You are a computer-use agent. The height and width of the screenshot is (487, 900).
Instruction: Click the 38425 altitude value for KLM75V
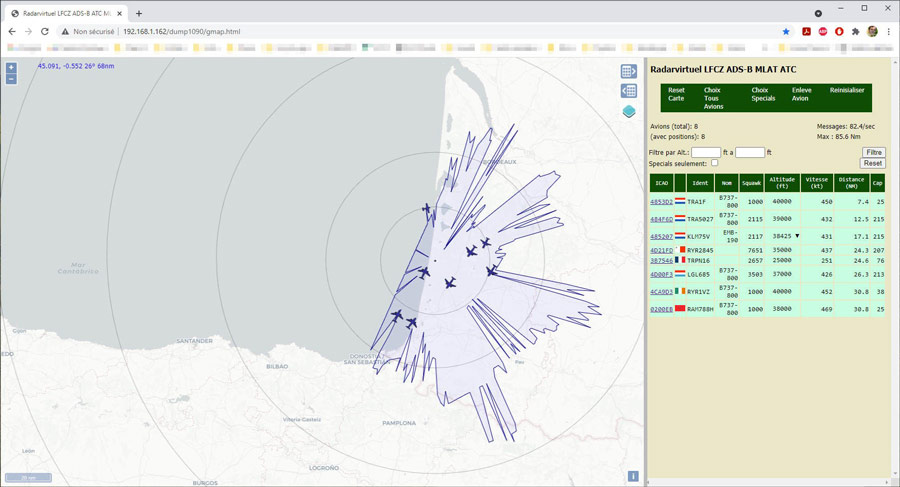tap(782, 236)
